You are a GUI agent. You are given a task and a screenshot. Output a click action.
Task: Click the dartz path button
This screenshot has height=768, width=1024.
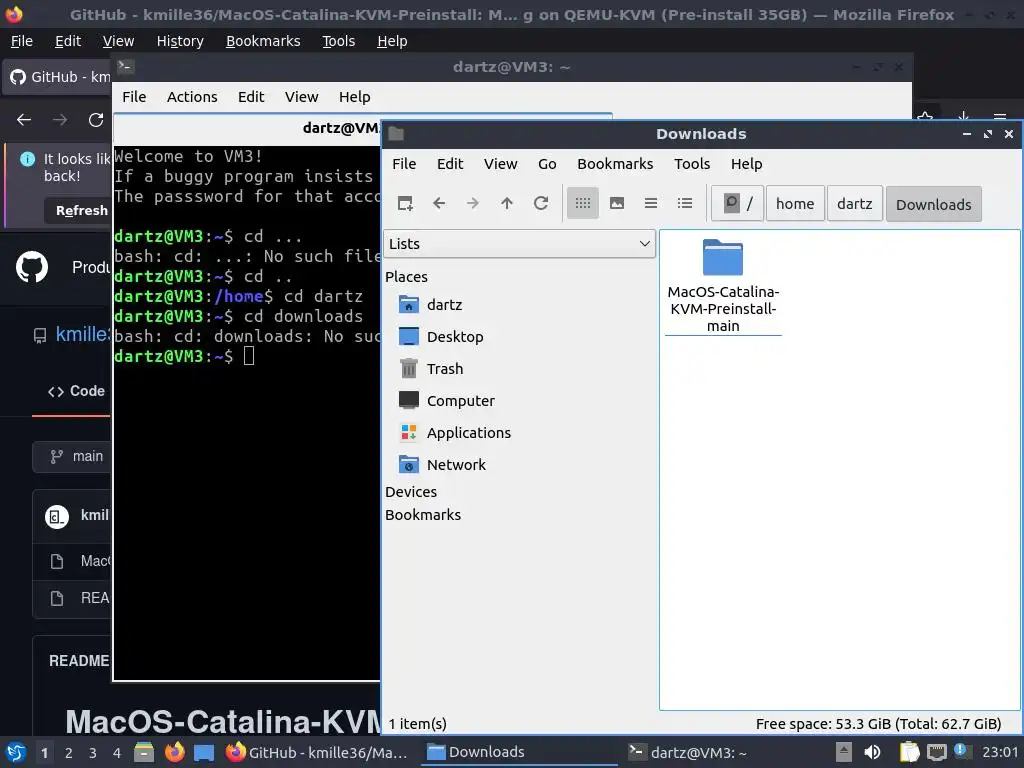[854, 204]
